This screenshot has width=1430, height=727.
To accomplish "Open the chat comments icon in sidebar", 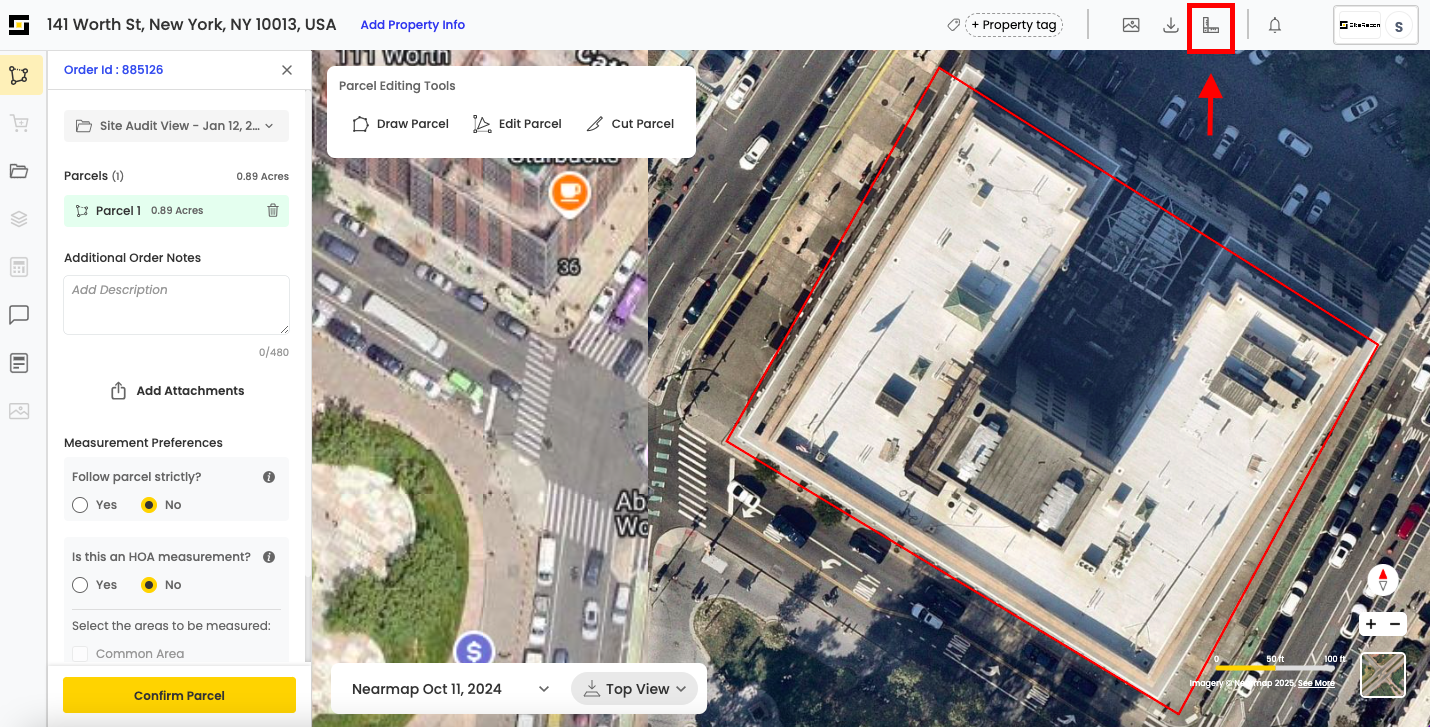I will tap(18, 315).
